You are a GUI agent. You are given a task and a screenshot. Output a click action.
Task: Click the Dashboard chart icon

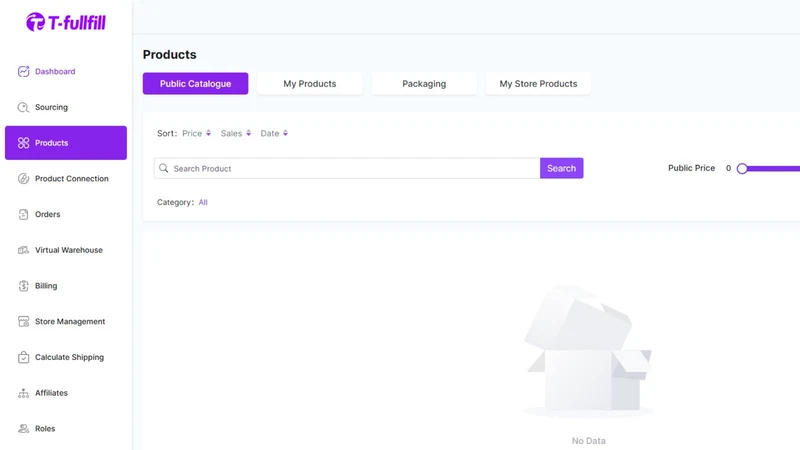pyautogui.click(x=23, y=71)
